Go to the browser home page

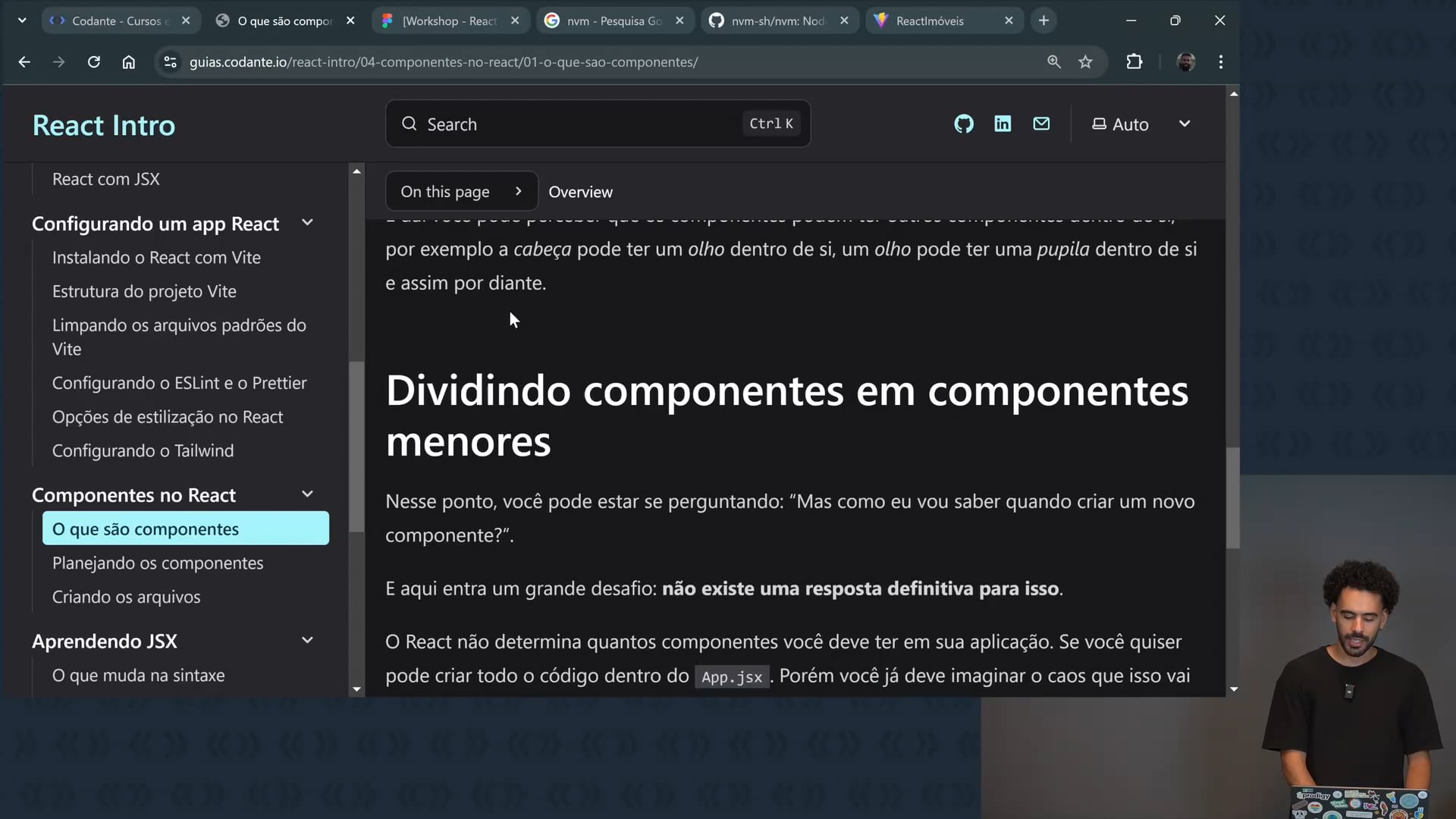[x=129, y=62]
